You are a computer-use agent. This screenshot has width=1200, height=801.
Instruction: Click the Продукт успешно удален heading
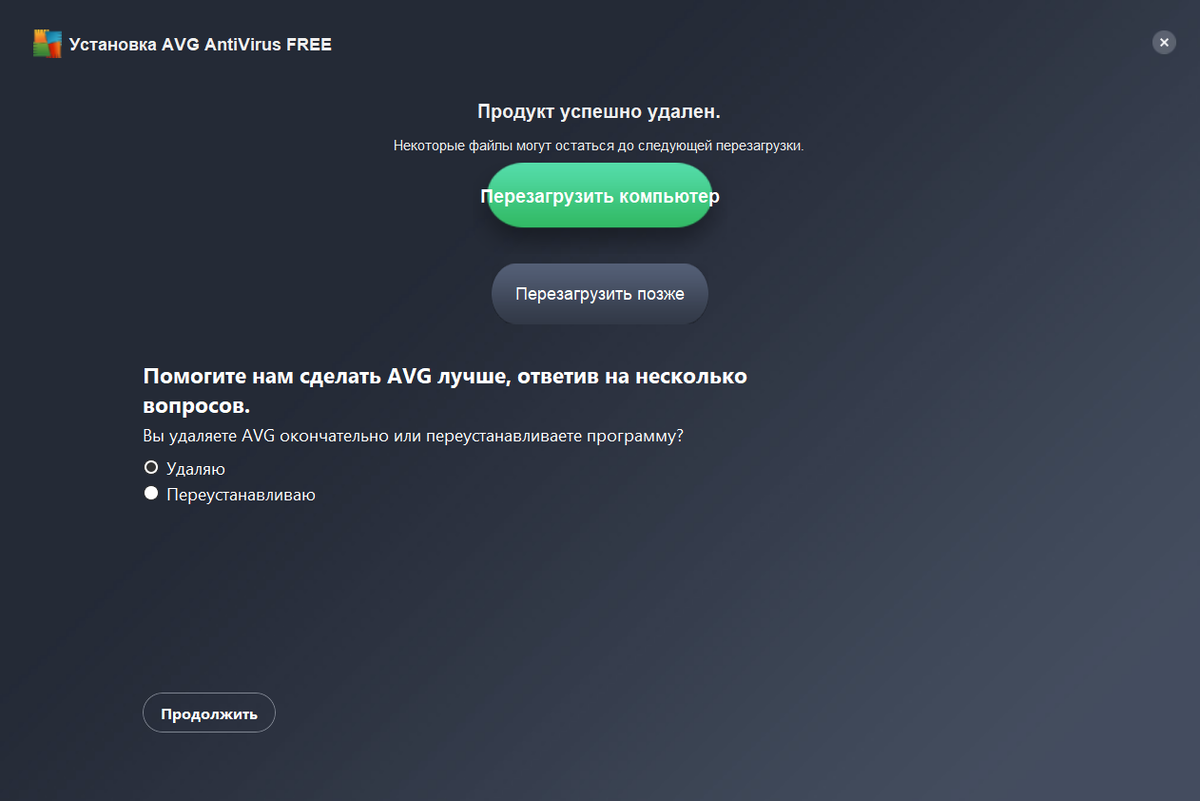click(x=599, y=111)
